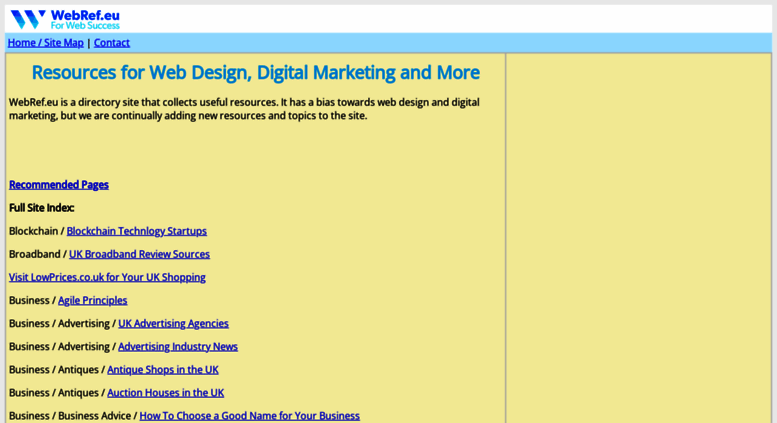
Task: Open the Agile Principles link
Action: [x=93, y=301]
